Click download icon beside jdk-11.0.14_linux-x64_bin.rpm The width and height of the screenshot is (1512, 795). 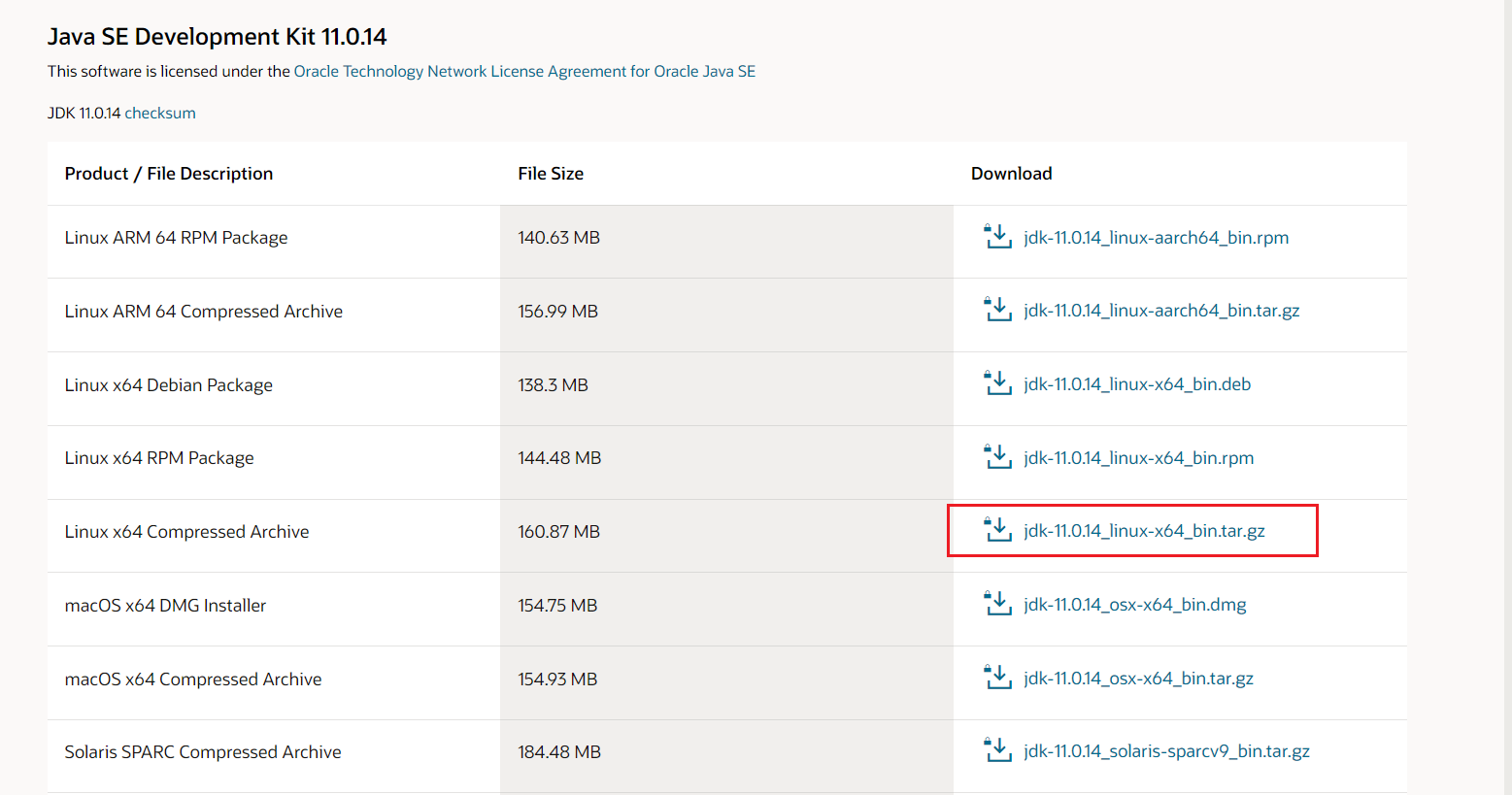(997, 456)
